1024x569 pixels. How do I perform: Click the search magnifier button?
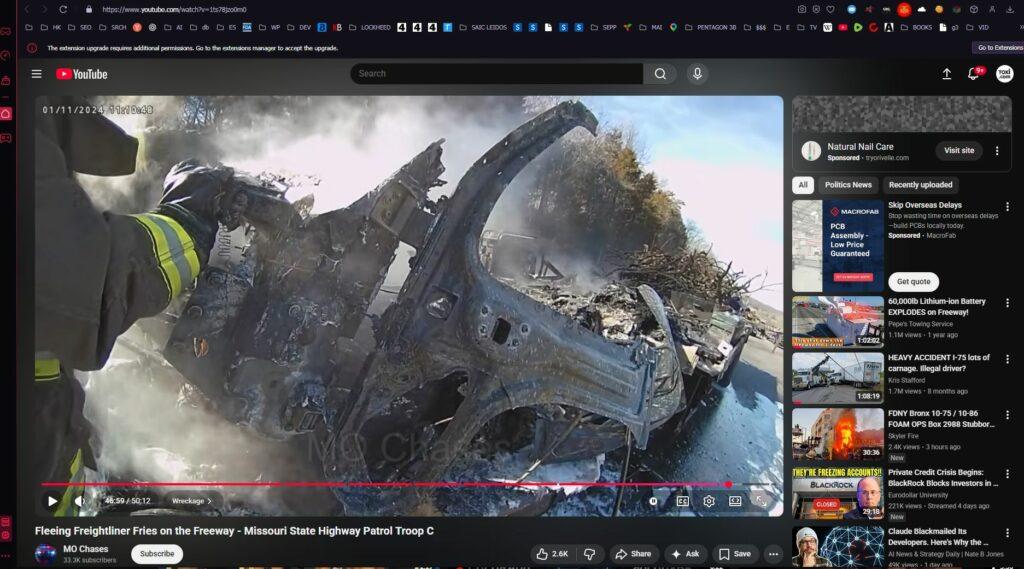pyautogui.click(x=660, y=74)
